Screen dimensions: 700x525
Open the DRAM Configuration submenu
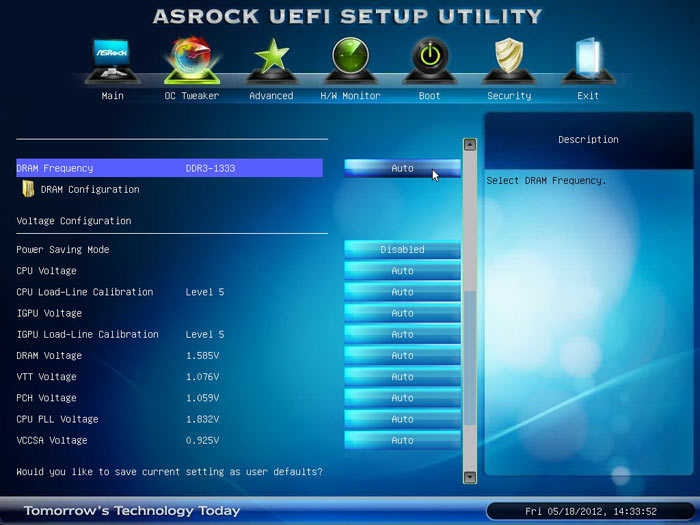coord(90,189)
